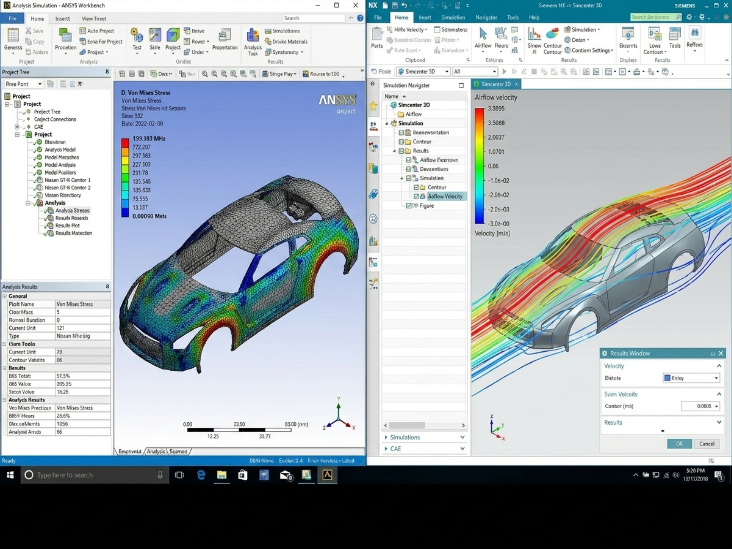
Task: Click the Contour Contour icon in Simcenter
Action: point(552,41)
